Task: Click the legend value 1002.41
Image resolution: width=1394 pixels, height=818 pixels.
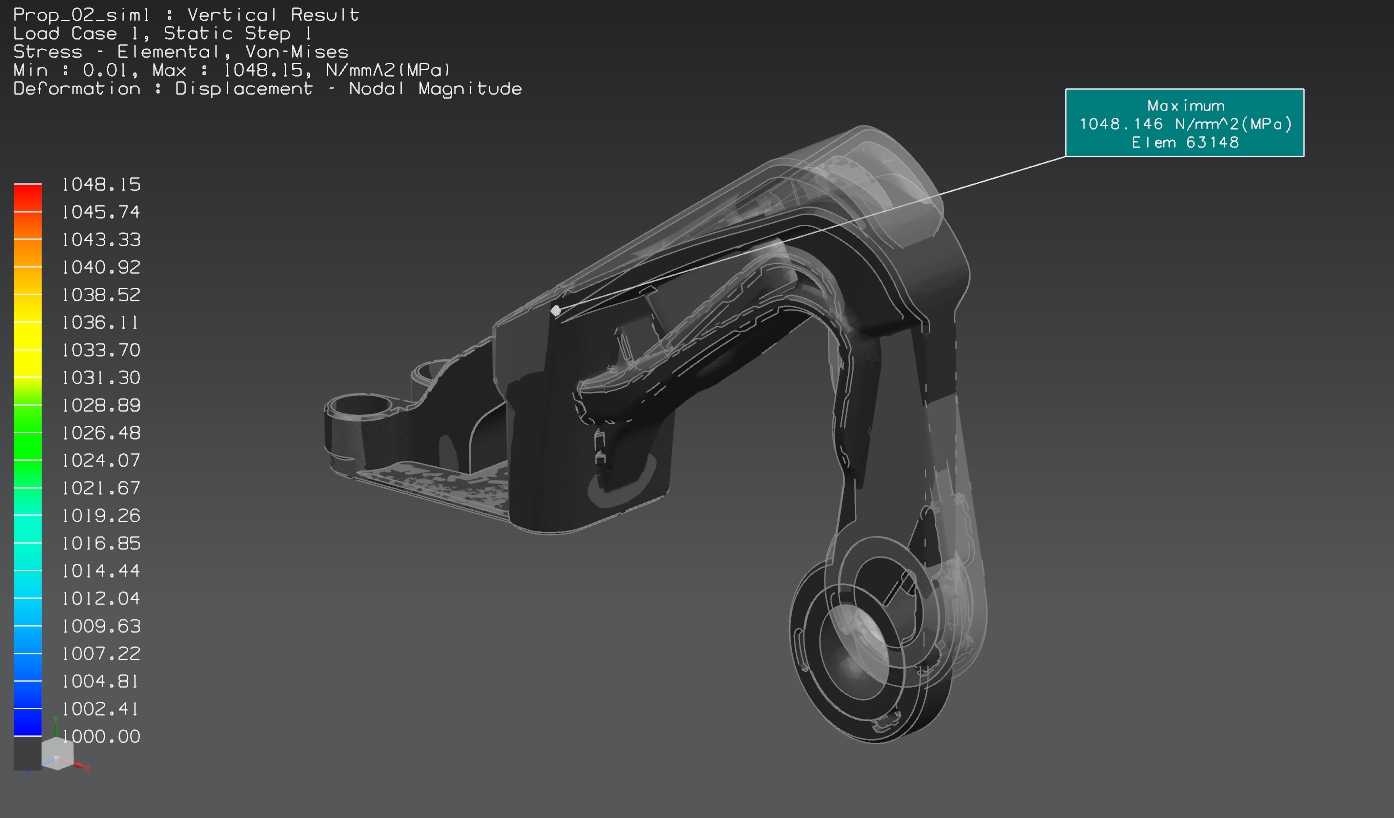Action: [x=101, y=709]
